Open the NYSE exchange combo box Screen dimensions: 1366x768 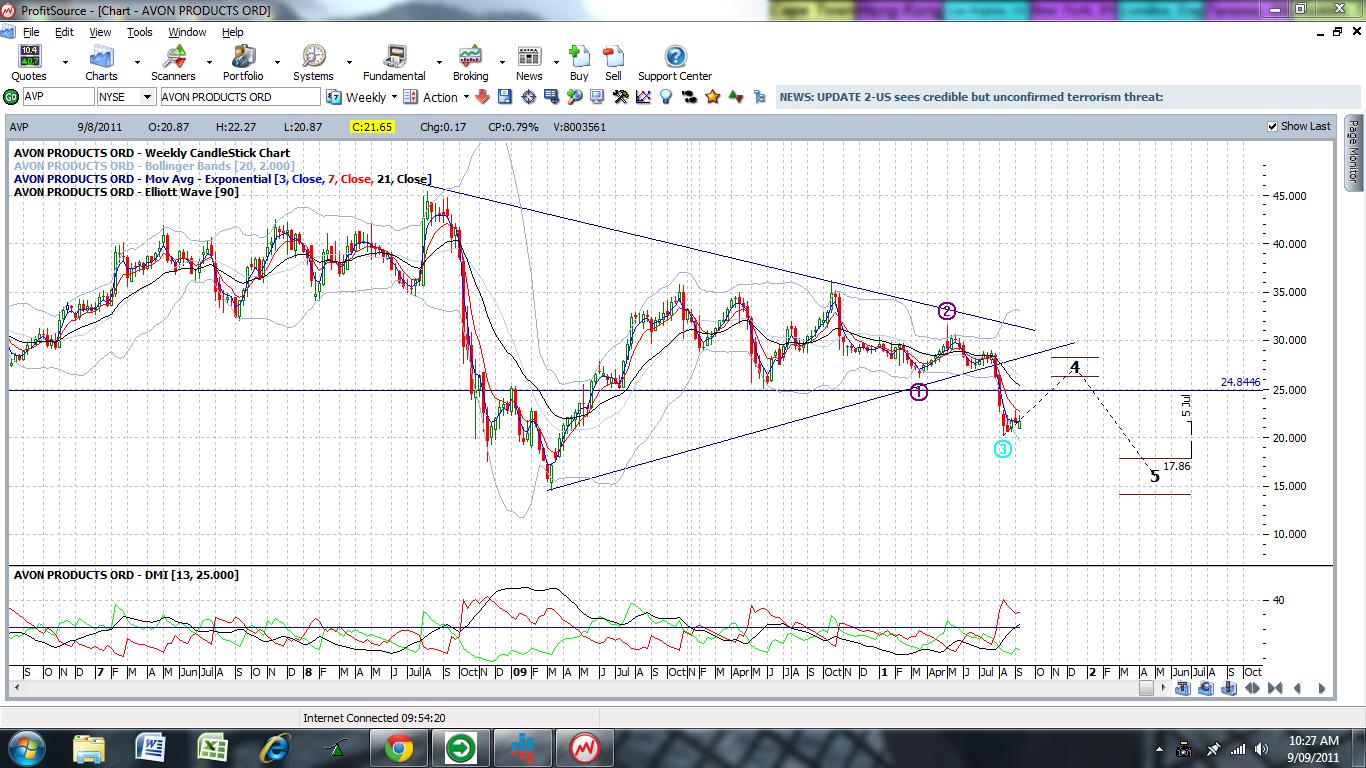pyautogui.click(x=127, y=97)
